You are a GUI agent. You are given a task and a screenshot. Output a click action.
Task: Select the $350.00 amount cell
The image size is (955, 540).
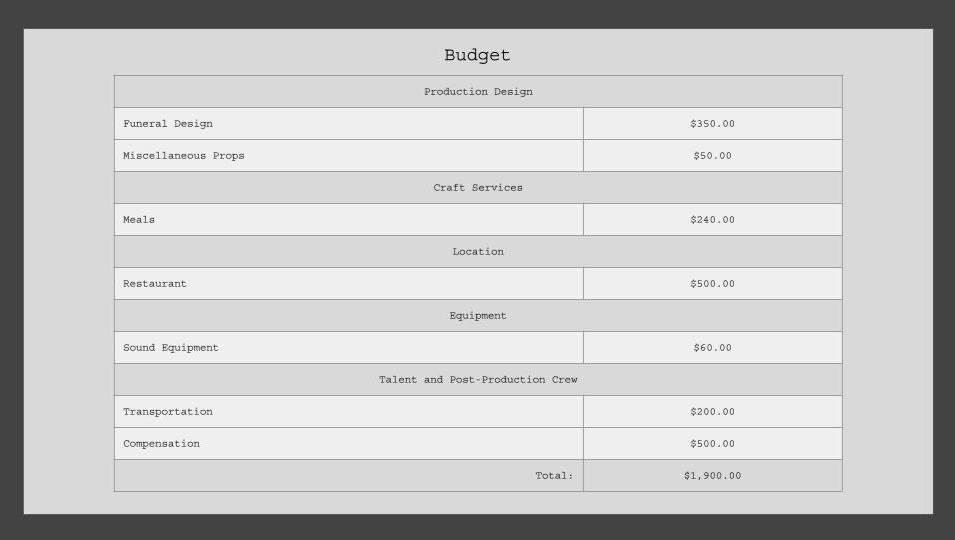tap(712, 124)
